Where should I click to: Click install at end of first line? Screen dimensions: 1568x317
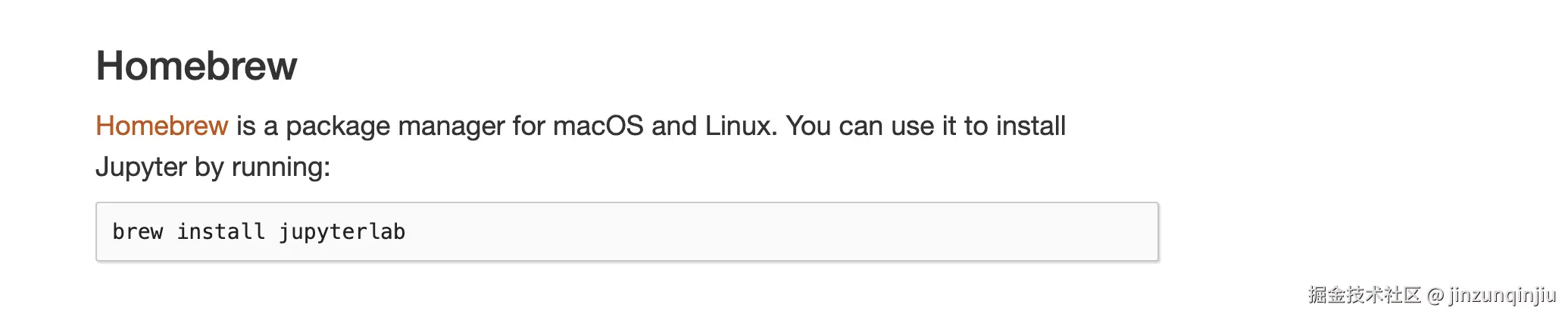1030,126
